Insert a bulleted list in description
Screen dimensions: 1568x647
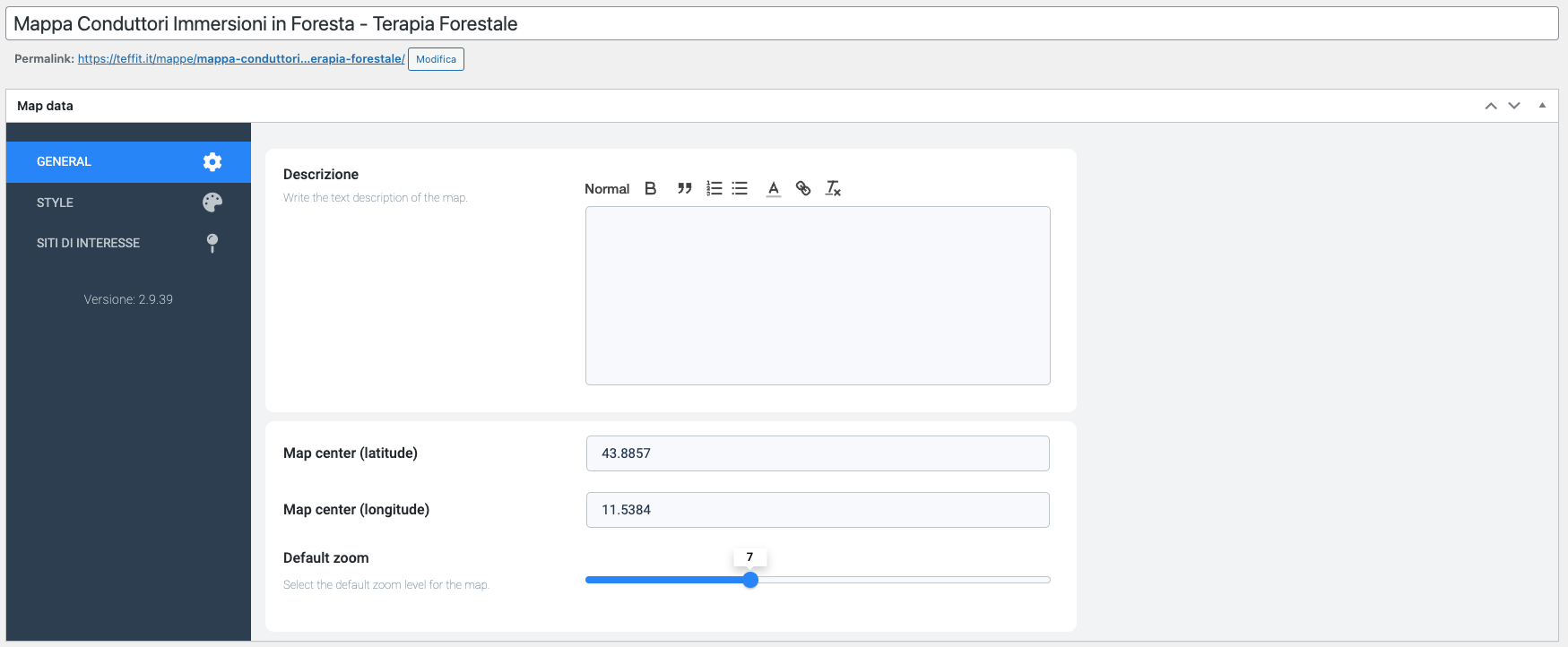[x=740, y=188]
